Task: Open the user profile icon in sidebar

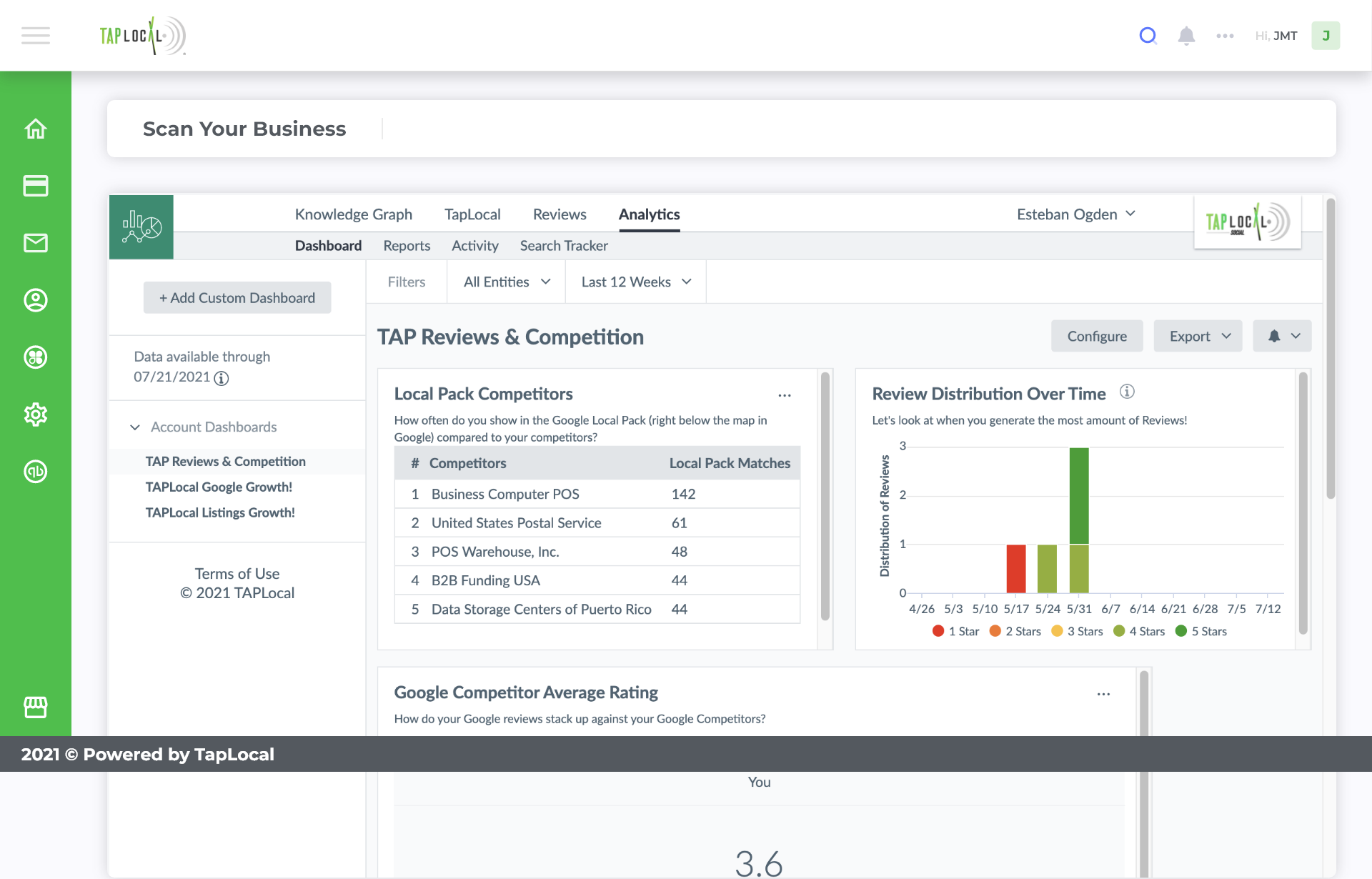Action: point(36,300)
